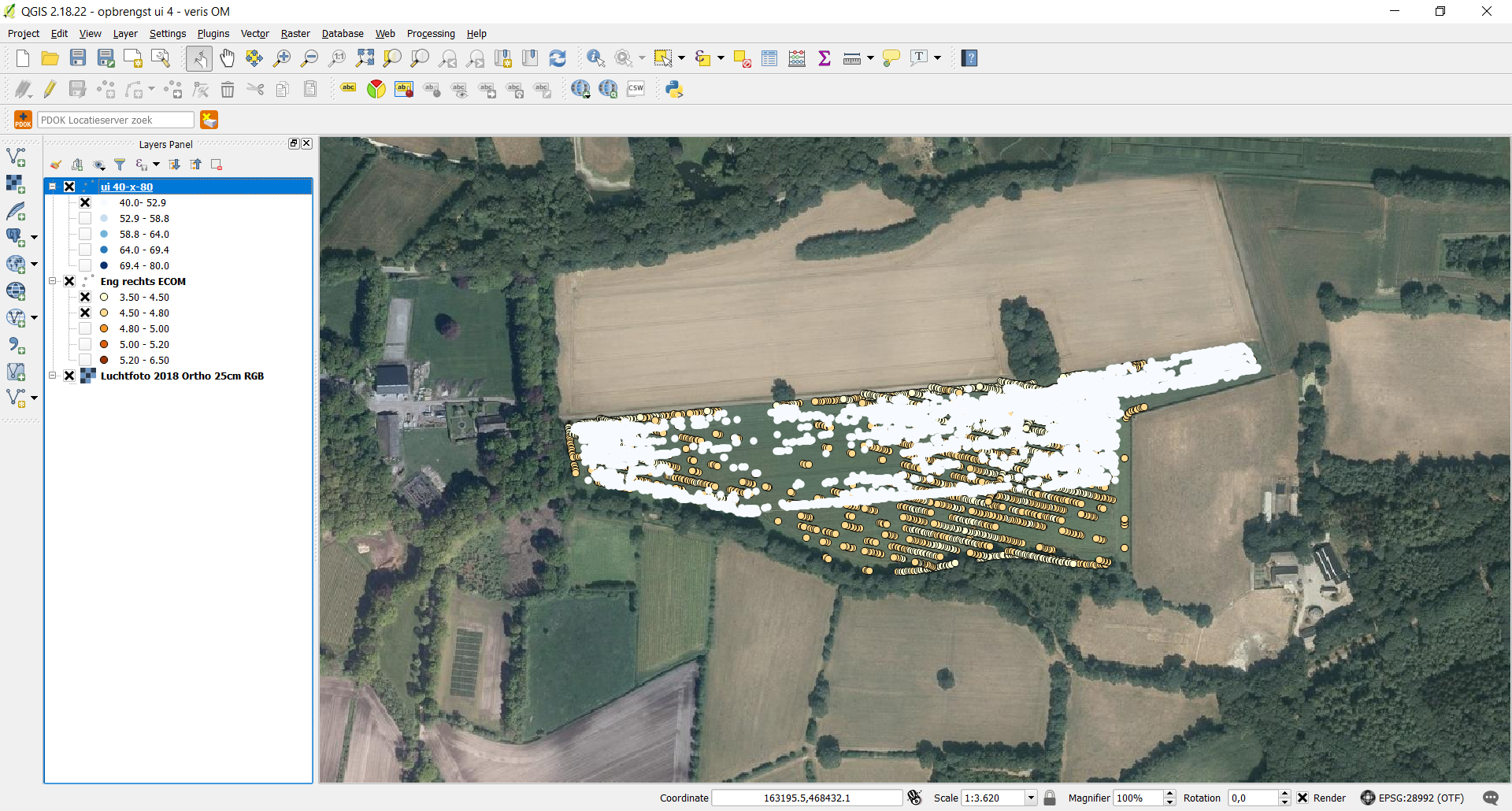1512x811 pixels.
Task: Click the Refresh map icon
Action: click(558, 58)
